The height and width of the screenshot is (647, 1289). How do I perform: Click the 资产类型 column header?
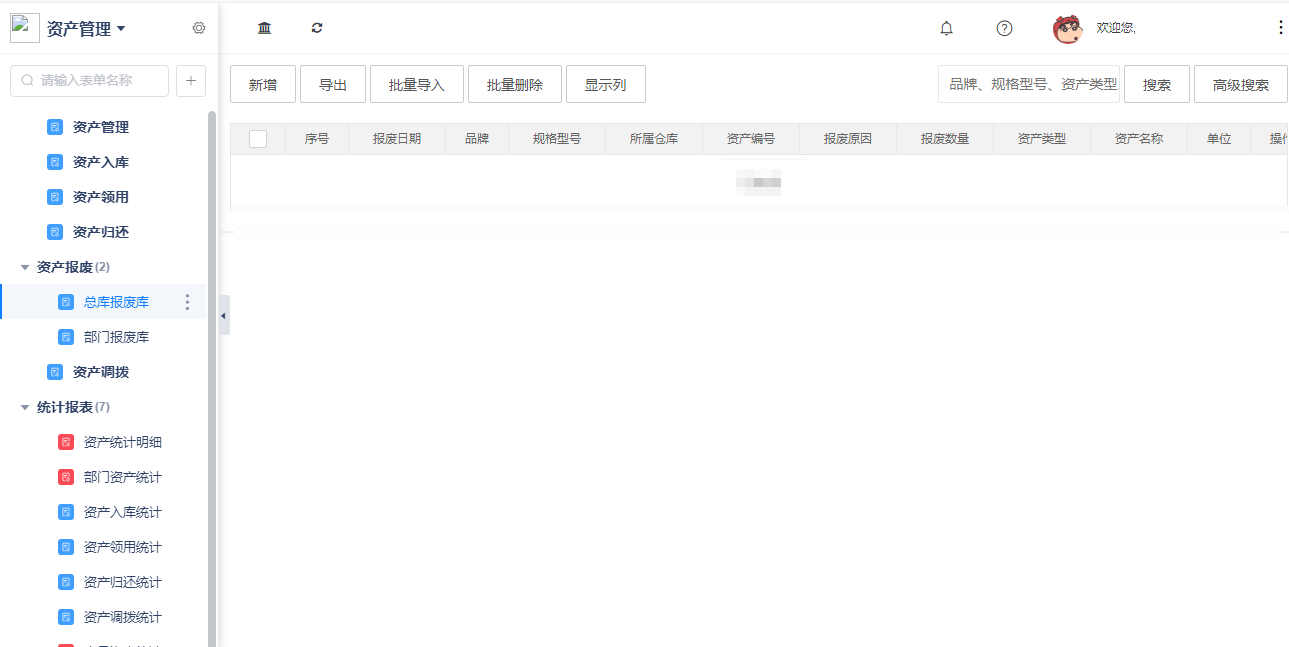point(1042,139)
